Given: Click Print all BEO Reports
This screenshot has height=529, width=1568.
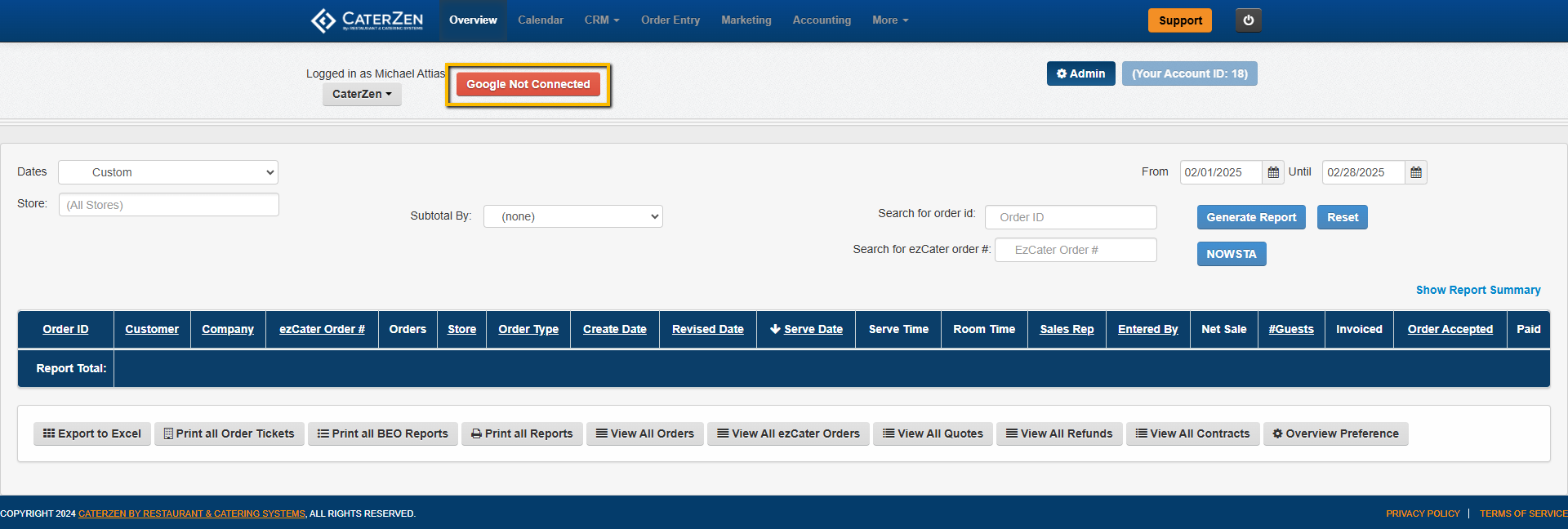Looking at the screenshot, I should 383,433.
